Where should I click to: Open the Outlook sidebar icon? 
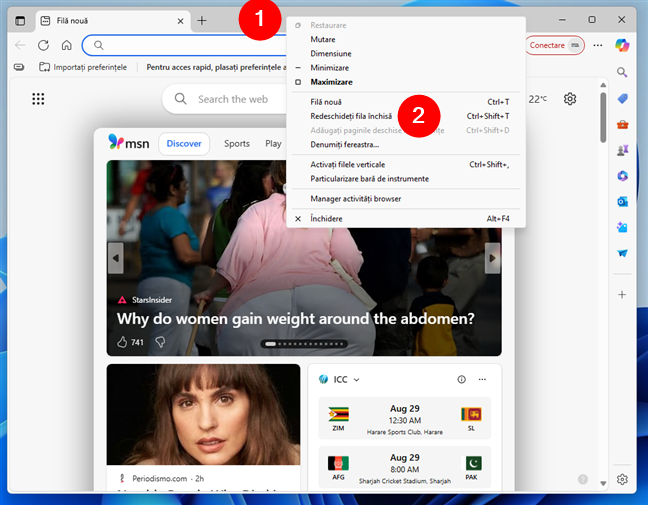622,202
